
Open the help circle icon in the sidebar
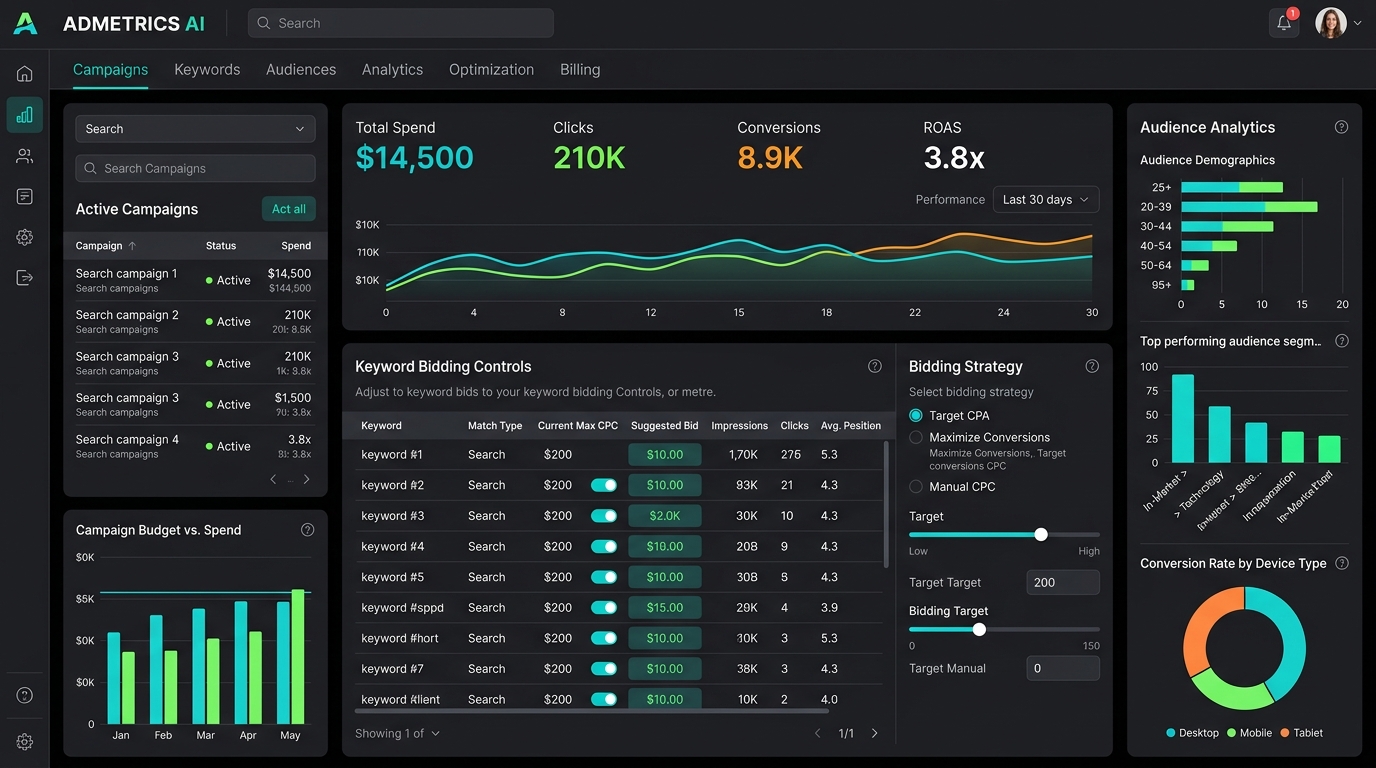[x=25, y=696]
